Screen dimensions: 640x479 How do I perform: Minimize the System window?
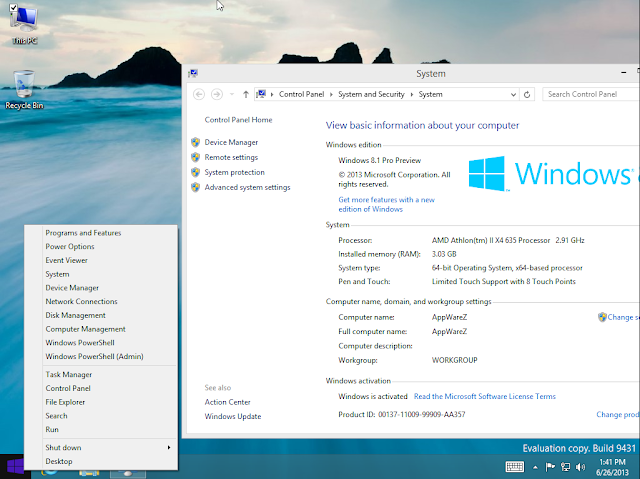click(624, 73)
